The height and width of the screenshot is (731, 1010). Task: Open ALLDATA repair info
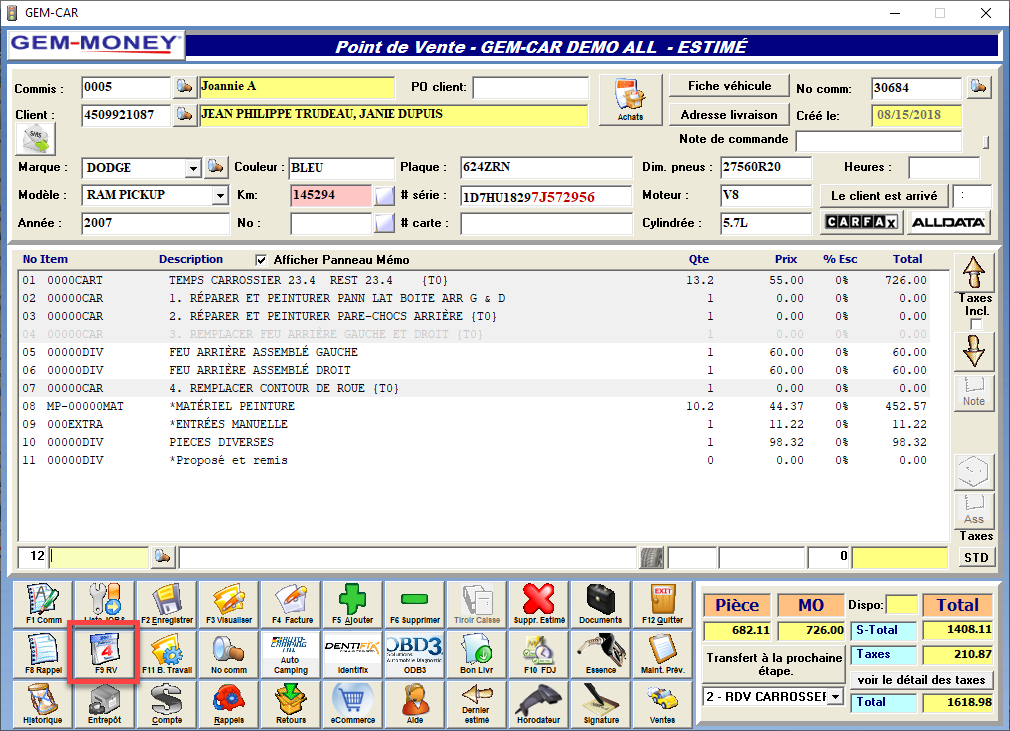click(x=948, y=222)
